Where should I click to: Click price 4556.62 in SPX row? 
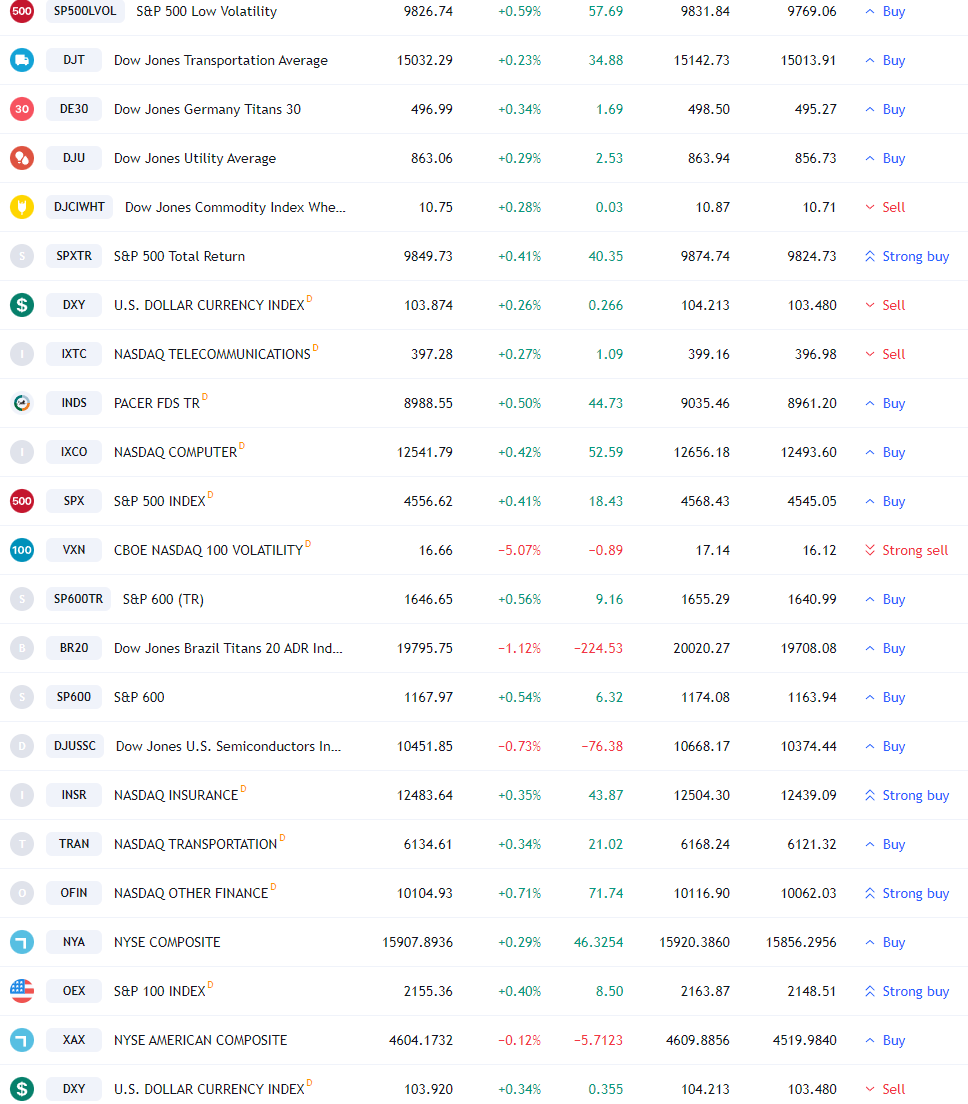[428, 501]
